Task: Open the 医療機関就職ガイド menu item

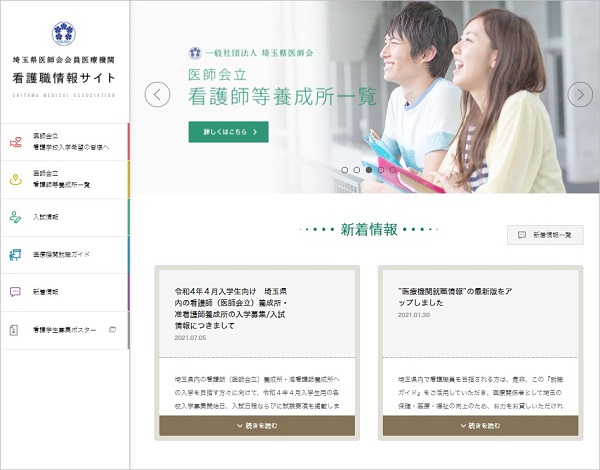Action: (64, 255)
